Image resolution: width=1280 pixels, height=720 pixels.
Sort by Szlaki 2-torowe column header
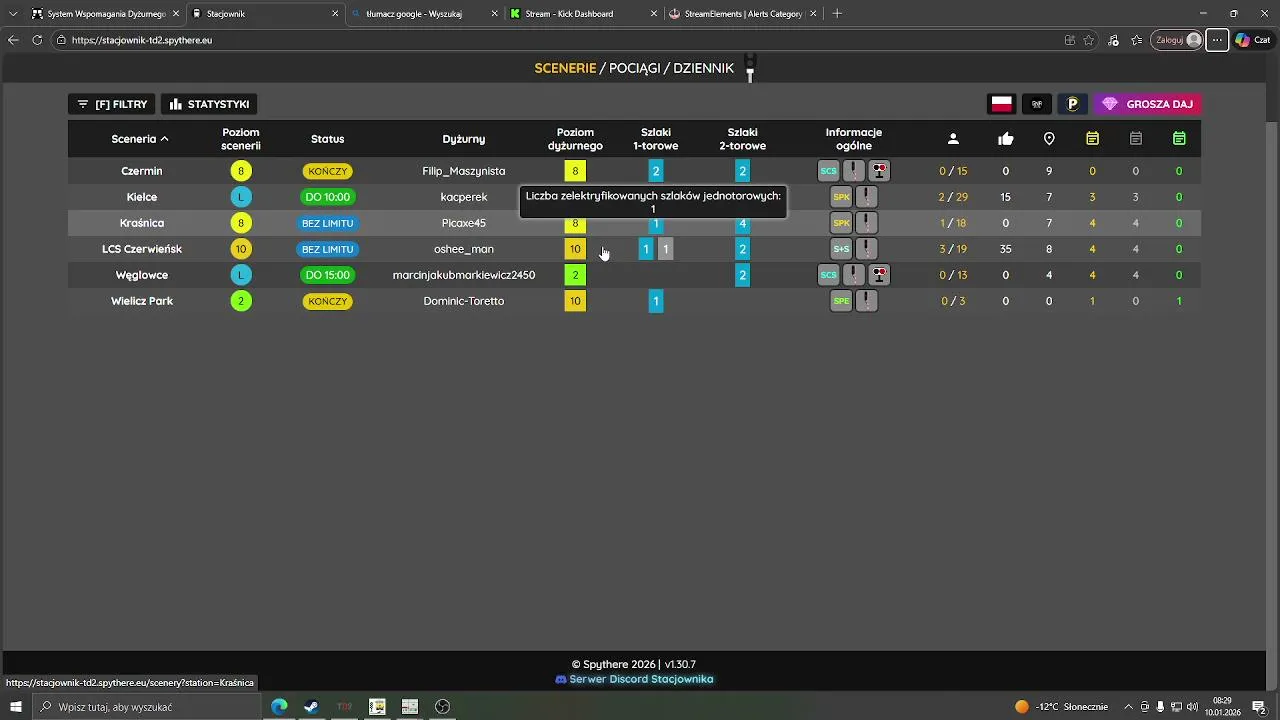tap(742, 139)
